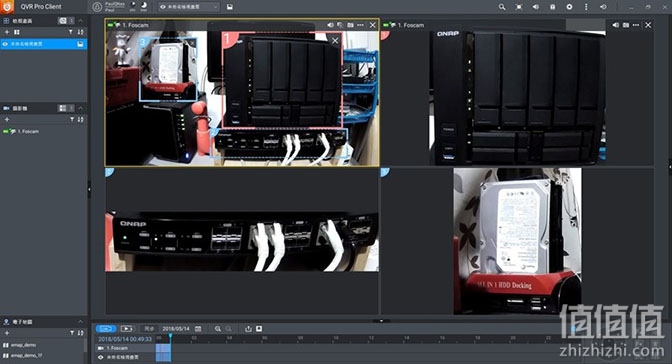Viewport: 672px width, 364px height.
Task: Toggle visibility eye of selected view item
Action: coord(5,44)
